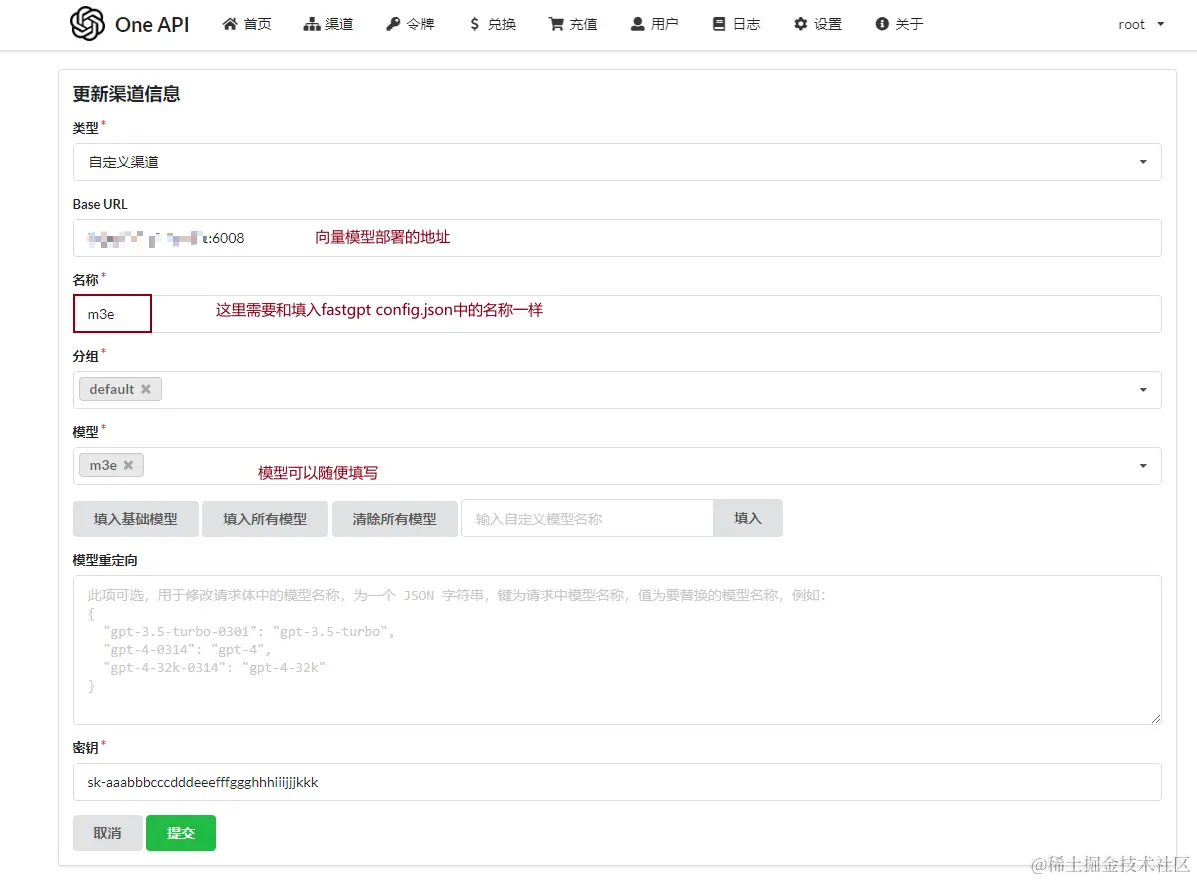
Task: Click the default group tag label
Action: (x=111, y=389)
